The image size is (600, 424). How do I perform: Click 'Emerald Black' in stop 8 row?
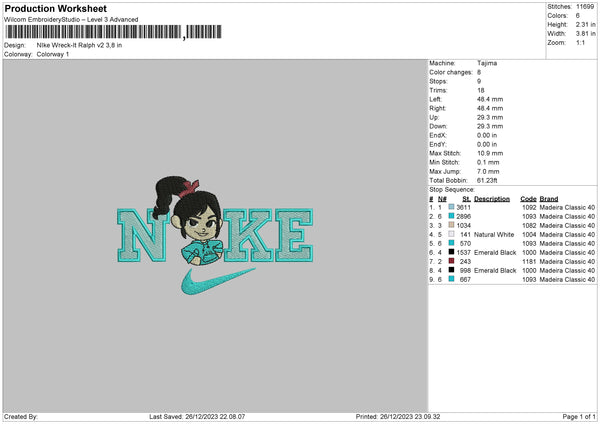click(495, 271)
